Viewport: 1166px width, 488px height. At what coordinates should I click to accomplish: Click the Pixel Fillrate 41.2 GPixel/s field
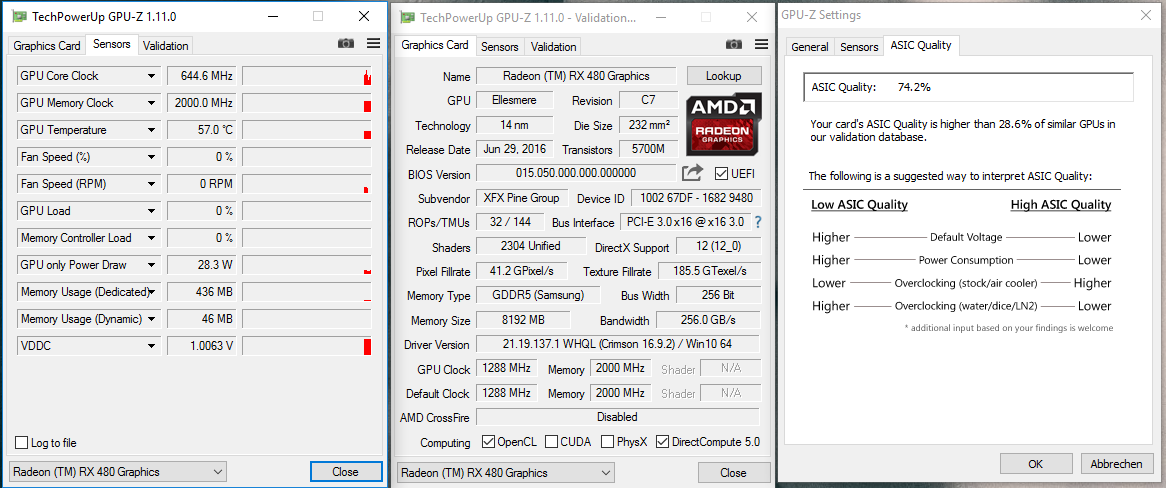523,270
